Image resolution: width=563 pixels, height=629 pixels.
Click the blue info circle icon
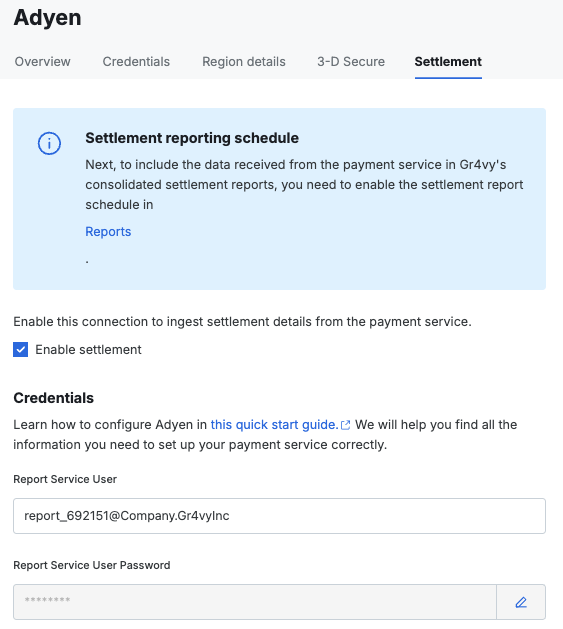49,143
